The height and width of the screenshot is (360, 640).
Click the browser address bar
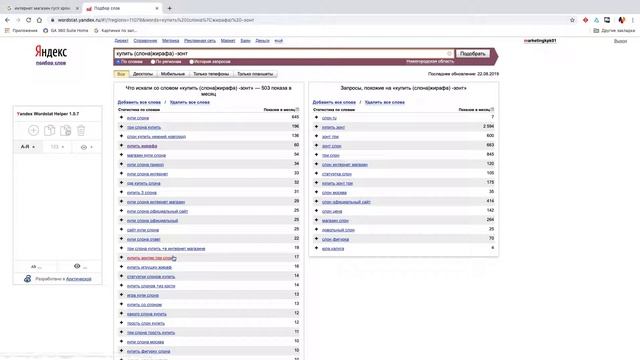pos(310,20)
